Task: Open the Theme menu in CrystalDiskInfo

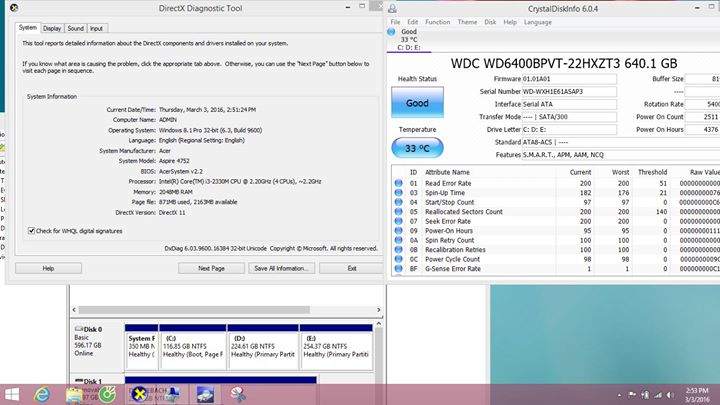Action: 467,22
